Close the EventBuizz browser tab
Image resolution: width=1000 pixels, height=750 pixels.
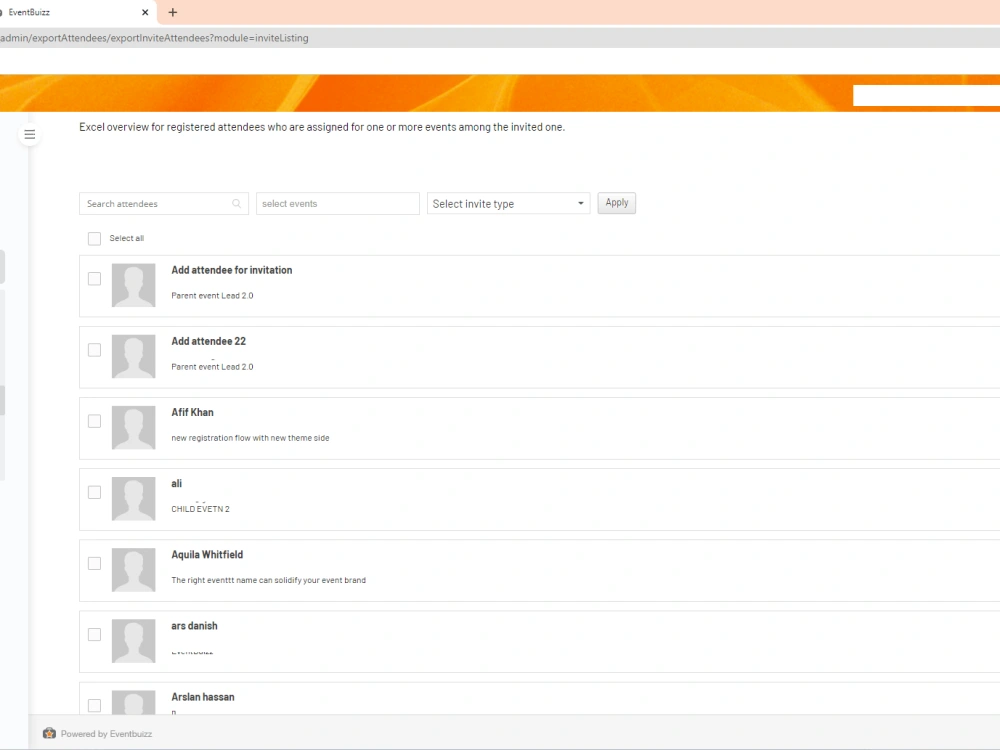pos(145,12)
